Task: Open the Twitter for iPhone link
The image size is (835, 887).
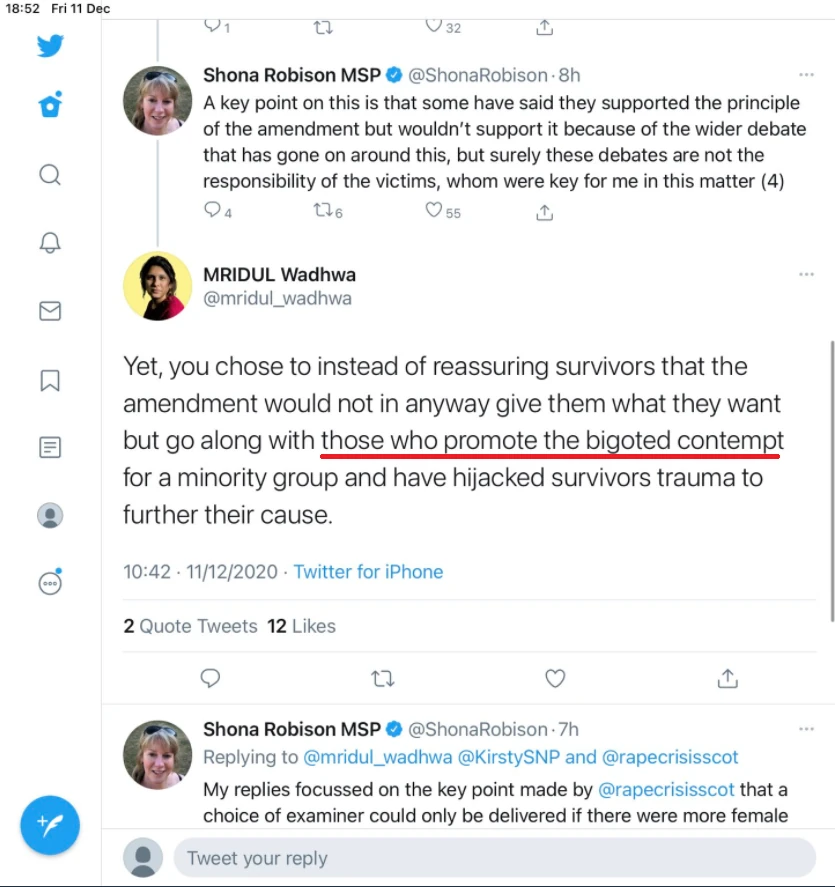Action: [368, 572]
